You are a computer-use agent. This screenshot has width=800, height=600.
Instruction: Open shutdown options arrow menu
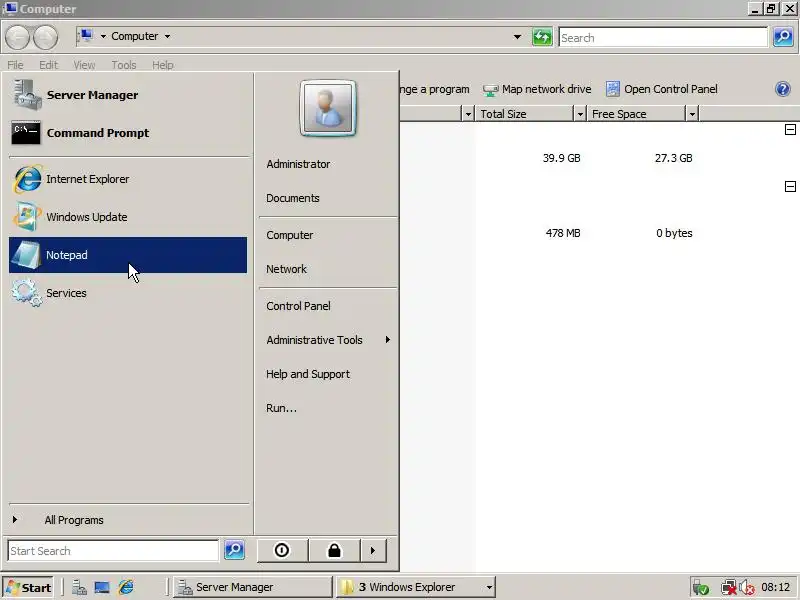click(x=373, y=551)
